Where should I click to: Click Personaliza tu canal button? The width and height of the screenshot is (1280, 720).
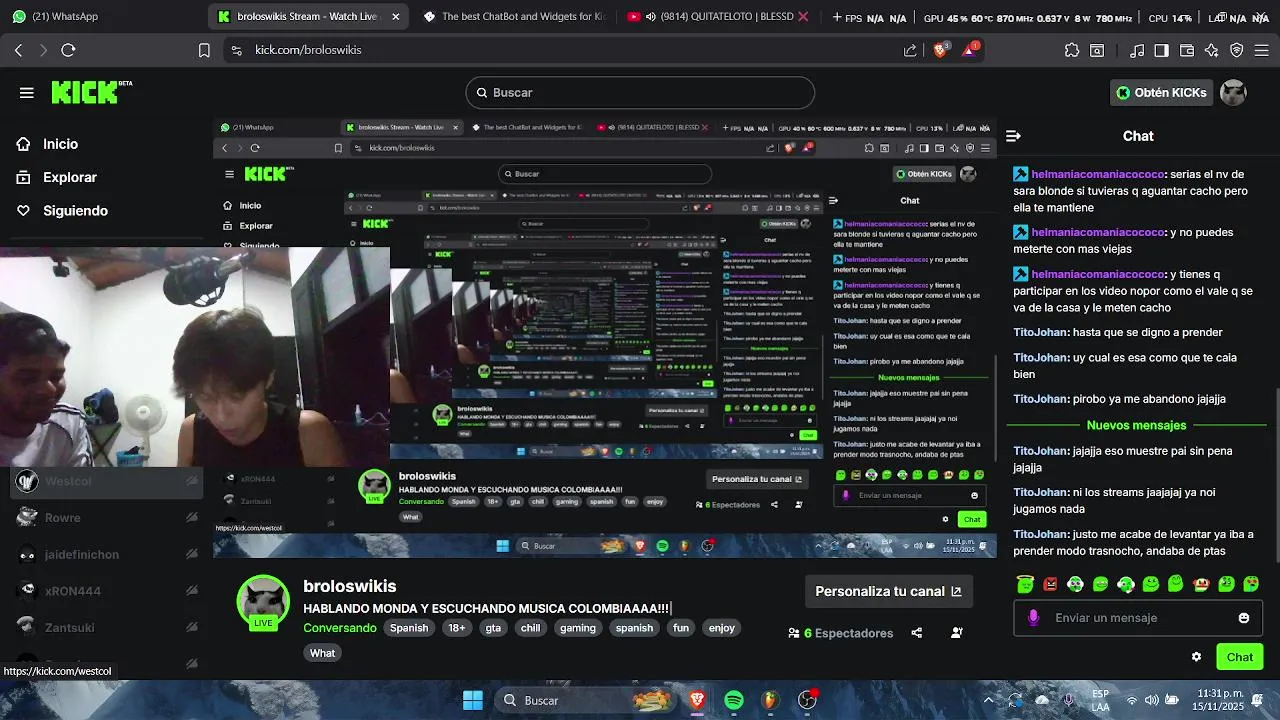(888, 591)
